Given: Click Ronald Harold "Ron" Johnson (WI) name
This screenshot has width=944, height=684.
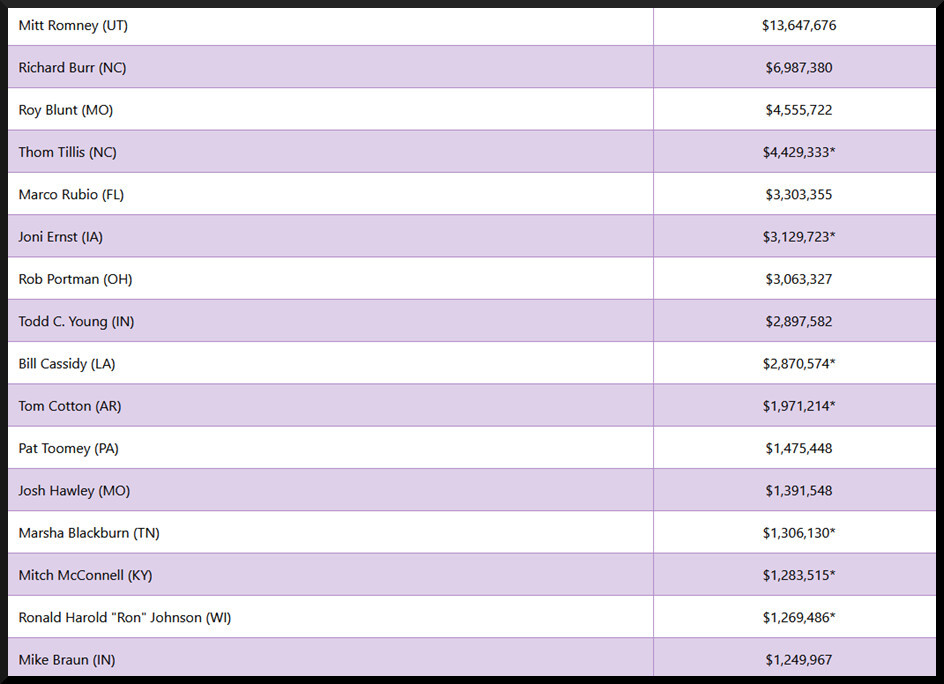Looking at the screenshot, I should pyautogui.click(x=125, y=618).
